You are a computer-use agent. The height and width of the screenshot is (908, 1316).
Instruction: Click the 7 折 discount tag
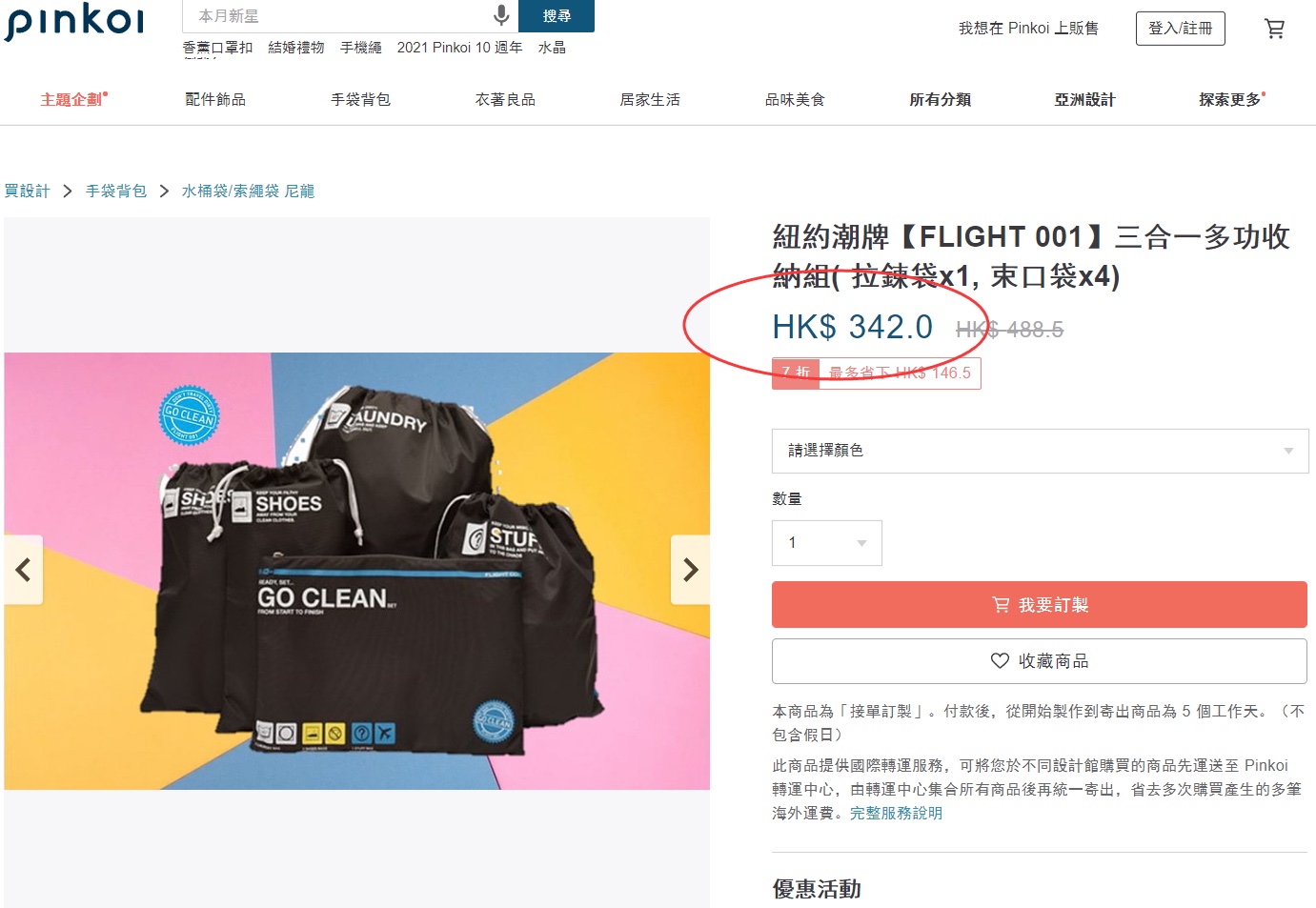click(x=796, y=373)
